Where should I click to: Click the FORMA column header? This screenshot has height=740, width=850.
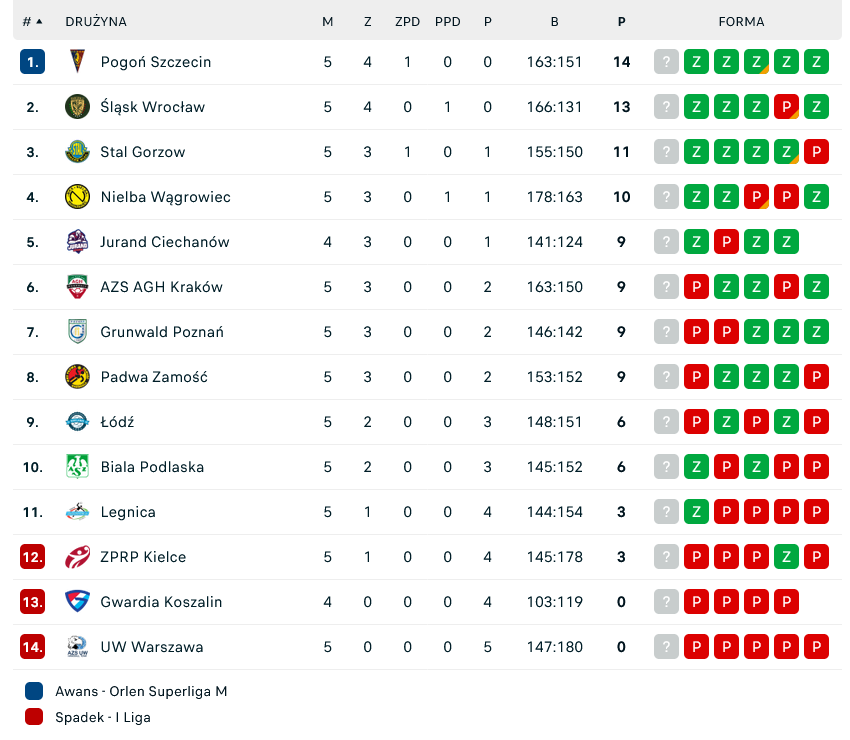741,22
